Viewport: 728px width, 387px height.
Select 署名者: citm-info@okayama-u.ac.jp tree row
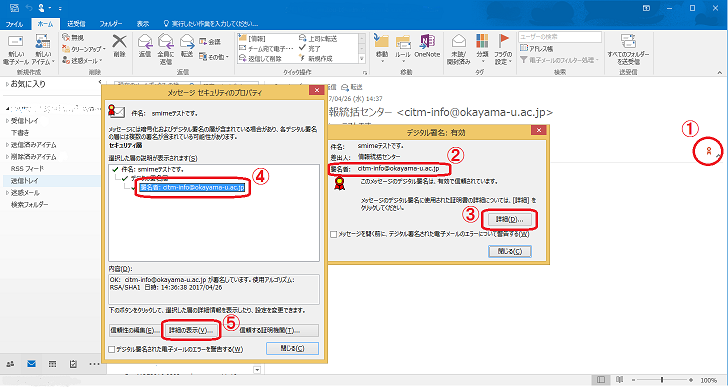[192, 187]
